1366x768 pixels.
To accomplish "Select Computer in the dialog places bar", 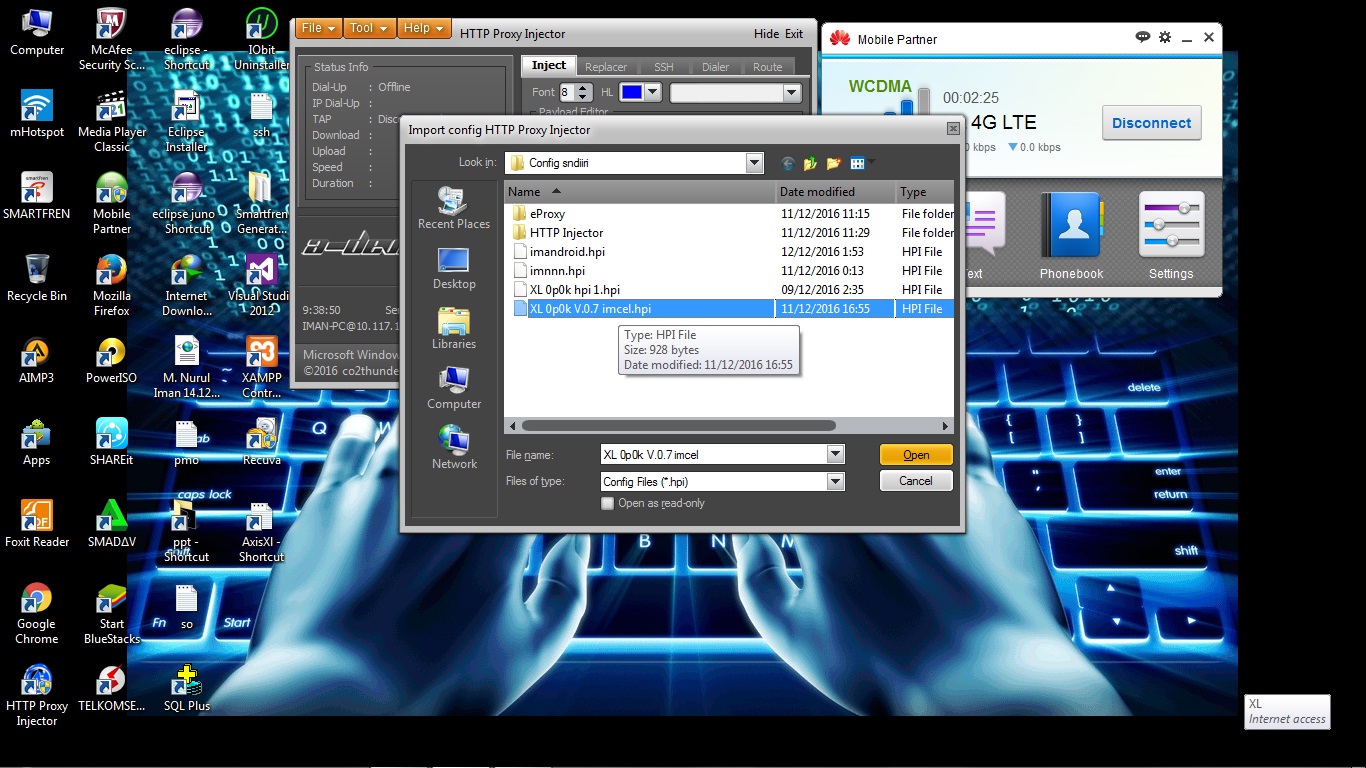I will click(x=454, y=389).
